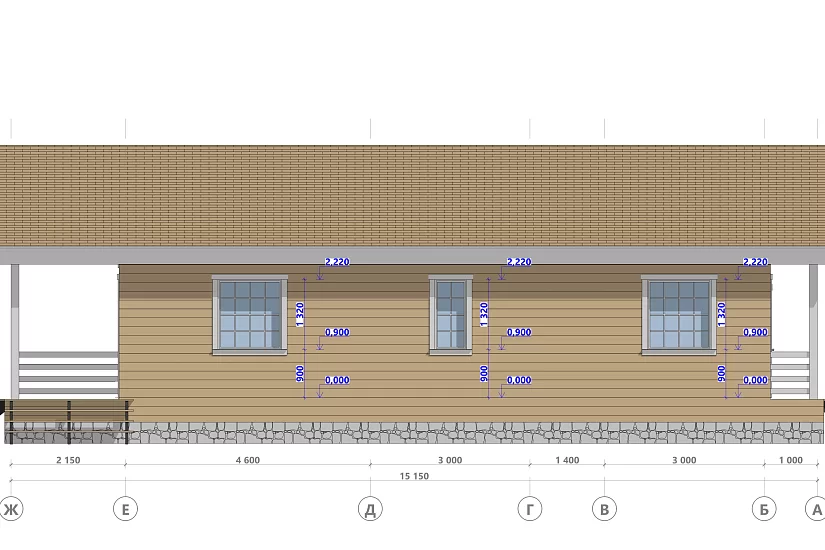Select vertical 1 320 dimension beside narrow middle window
The height and width of the screenshot is (550, 825).
(484, 314)
